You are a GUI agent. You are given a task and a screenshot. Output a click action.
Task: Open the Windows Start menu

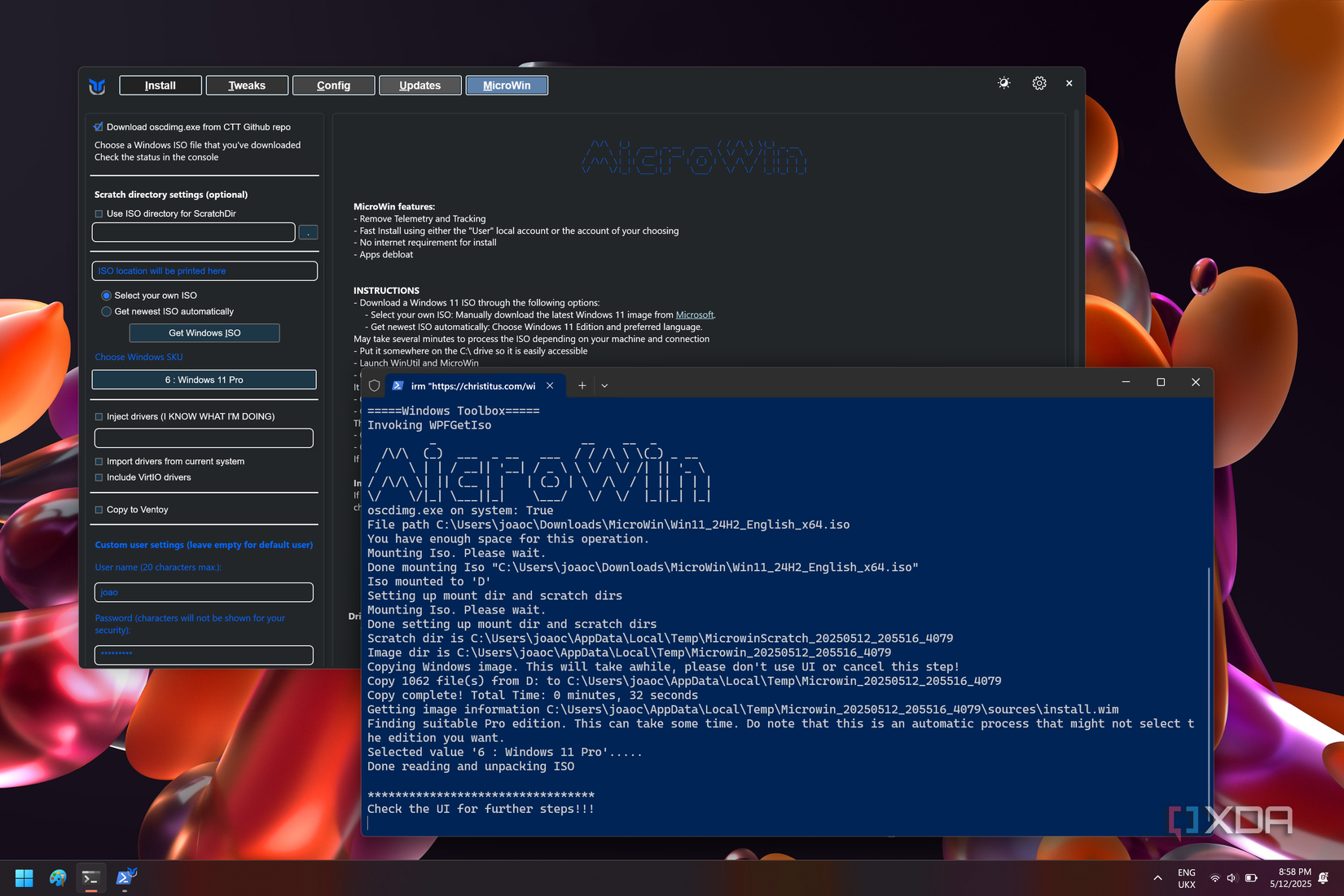tap(24, 877)
